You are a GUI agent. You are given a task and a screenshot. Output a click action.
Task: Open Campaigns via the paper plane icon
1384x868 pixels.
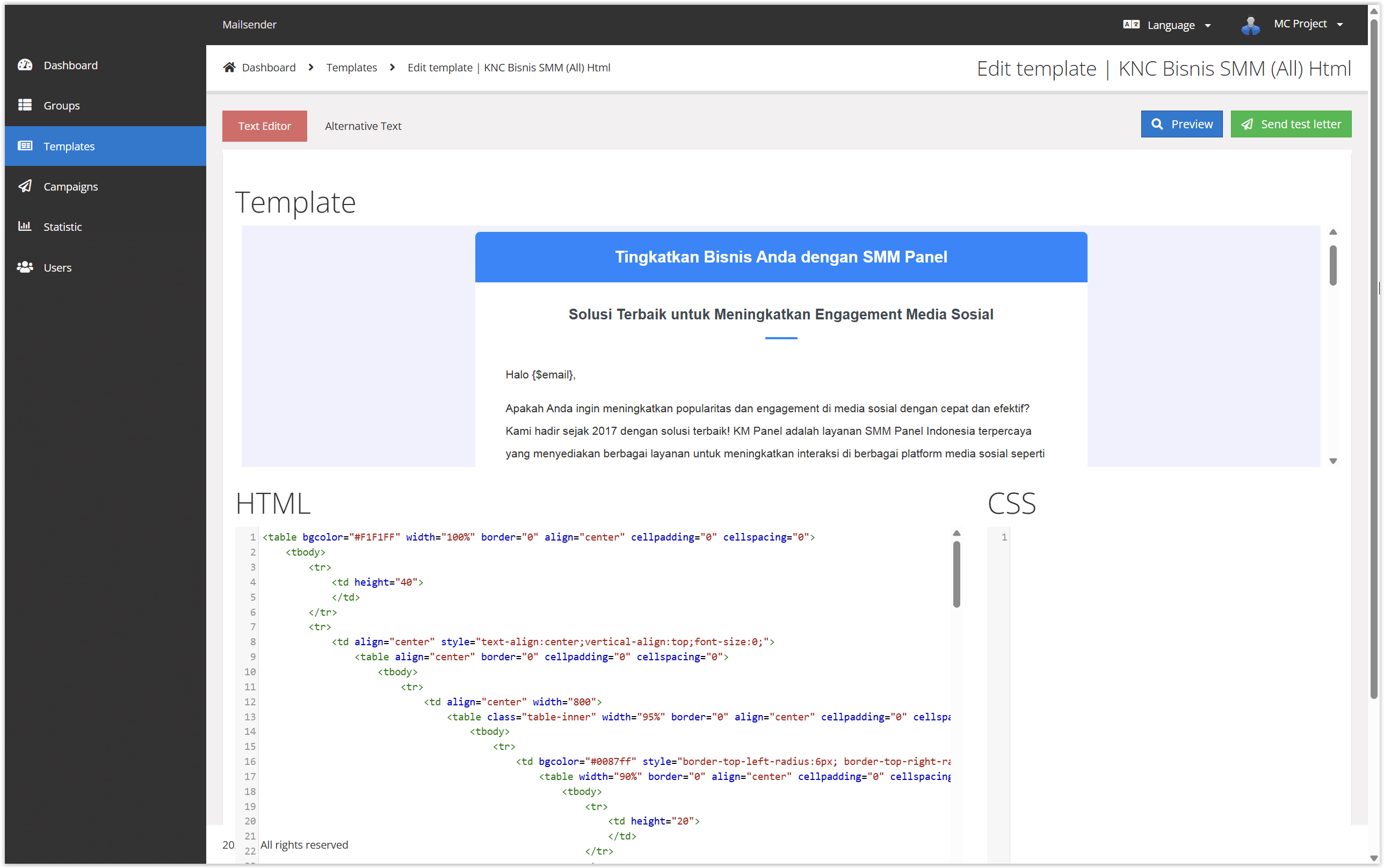pos(25,186)
